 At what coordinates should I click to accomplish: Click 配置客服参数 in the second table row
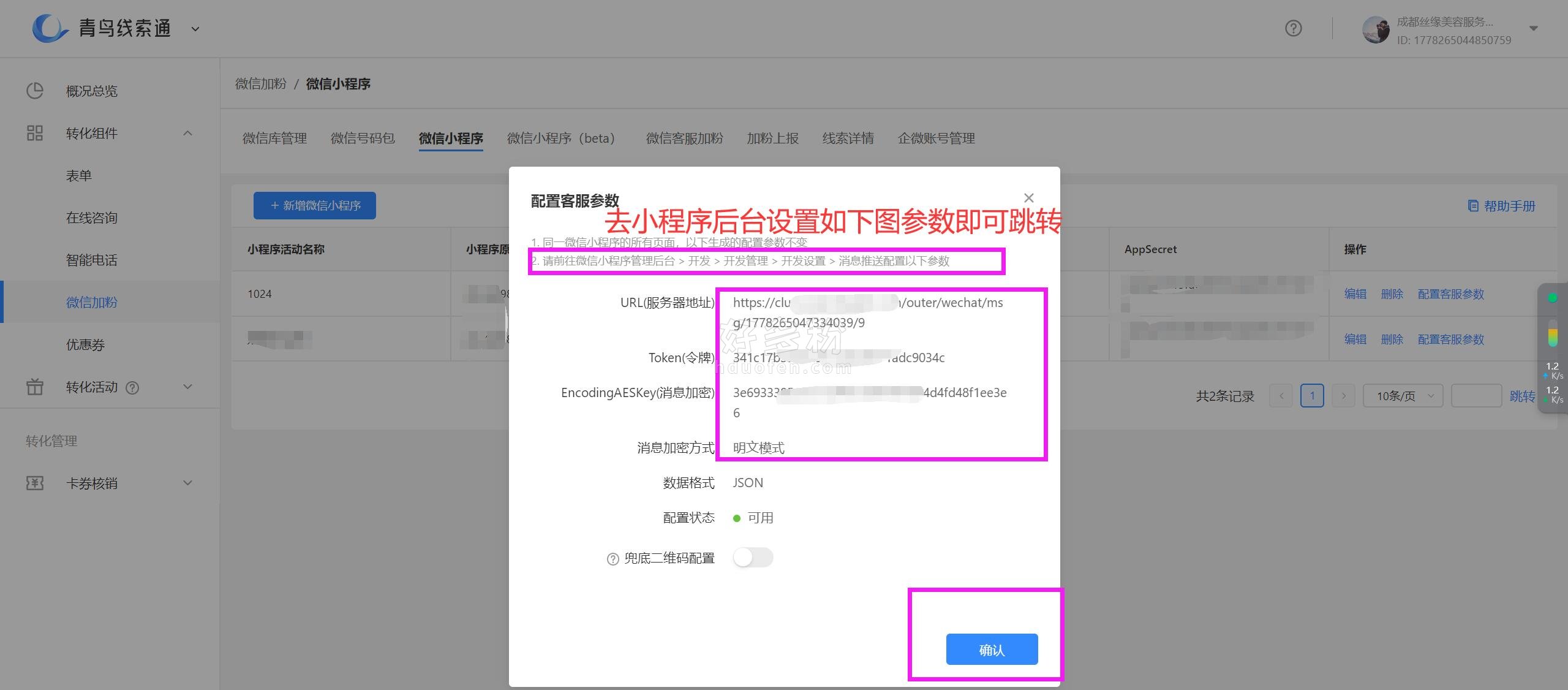tap(1451, 339)
